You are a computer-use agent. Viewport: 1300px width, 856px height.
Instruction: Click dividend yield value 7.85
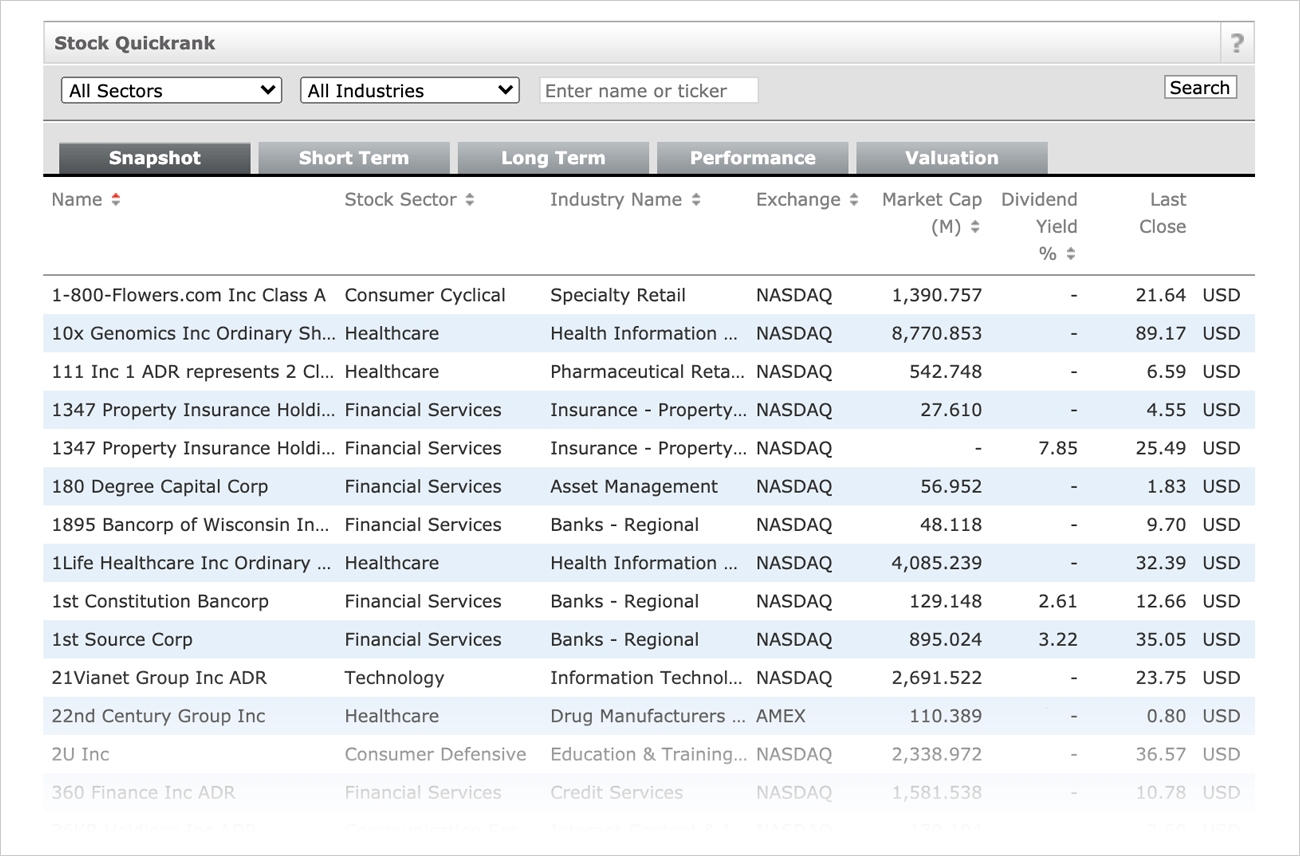click(1058, 448)
